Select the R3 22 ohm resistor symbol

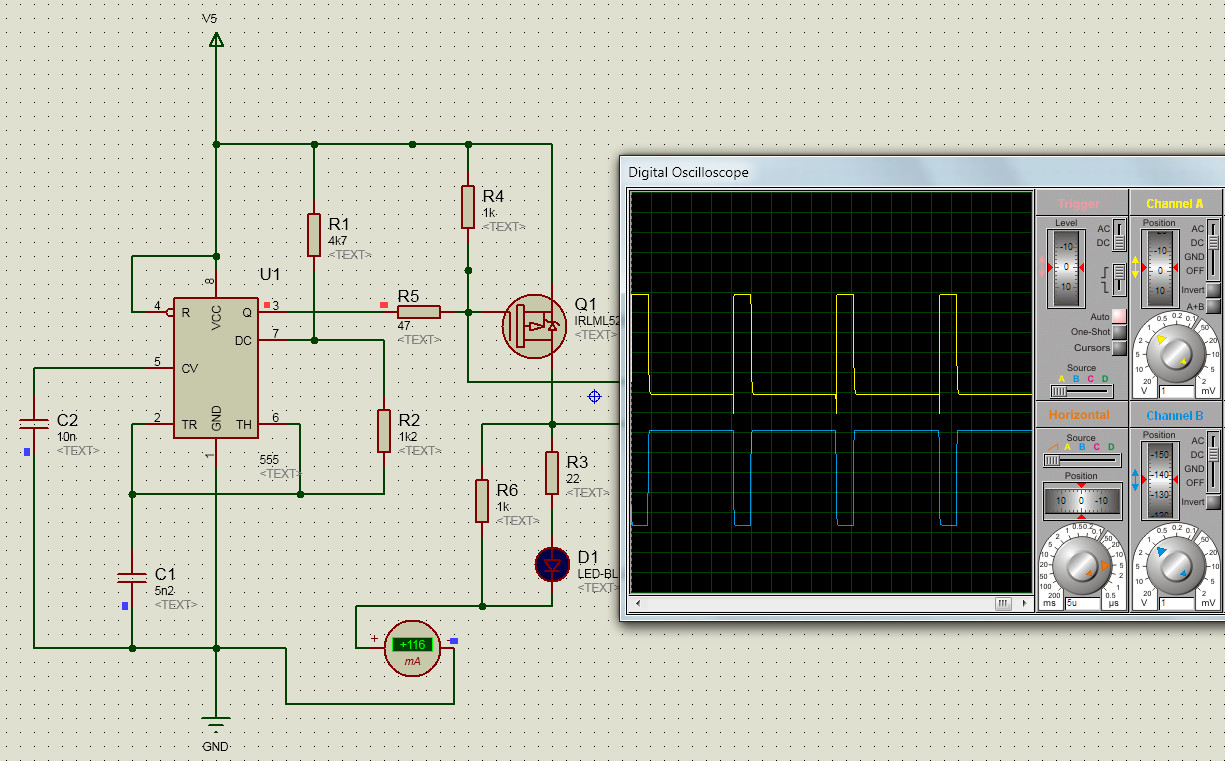tap(552, 472)
